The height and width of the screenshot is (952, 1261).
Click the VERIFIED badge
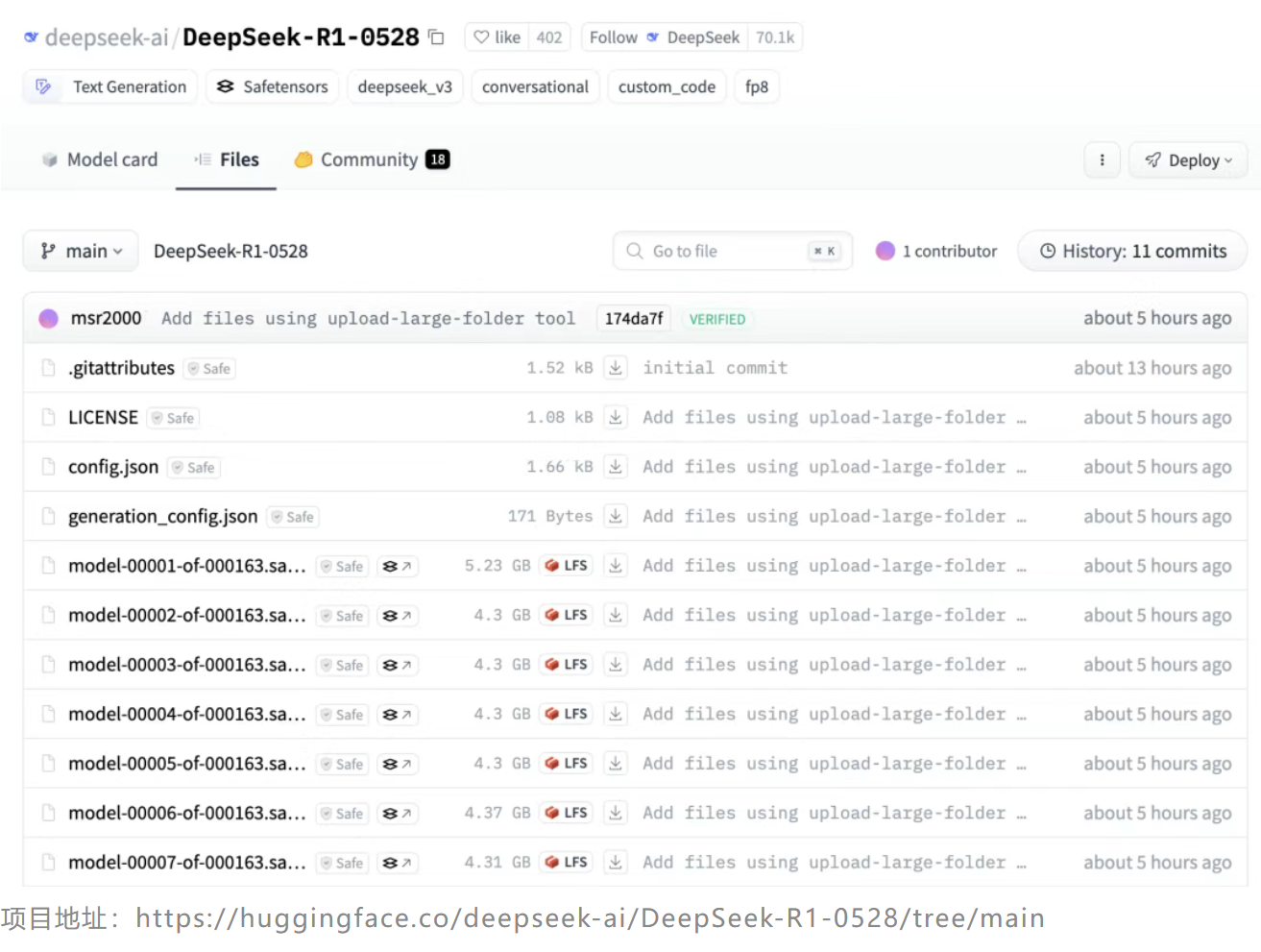[717, 319]
